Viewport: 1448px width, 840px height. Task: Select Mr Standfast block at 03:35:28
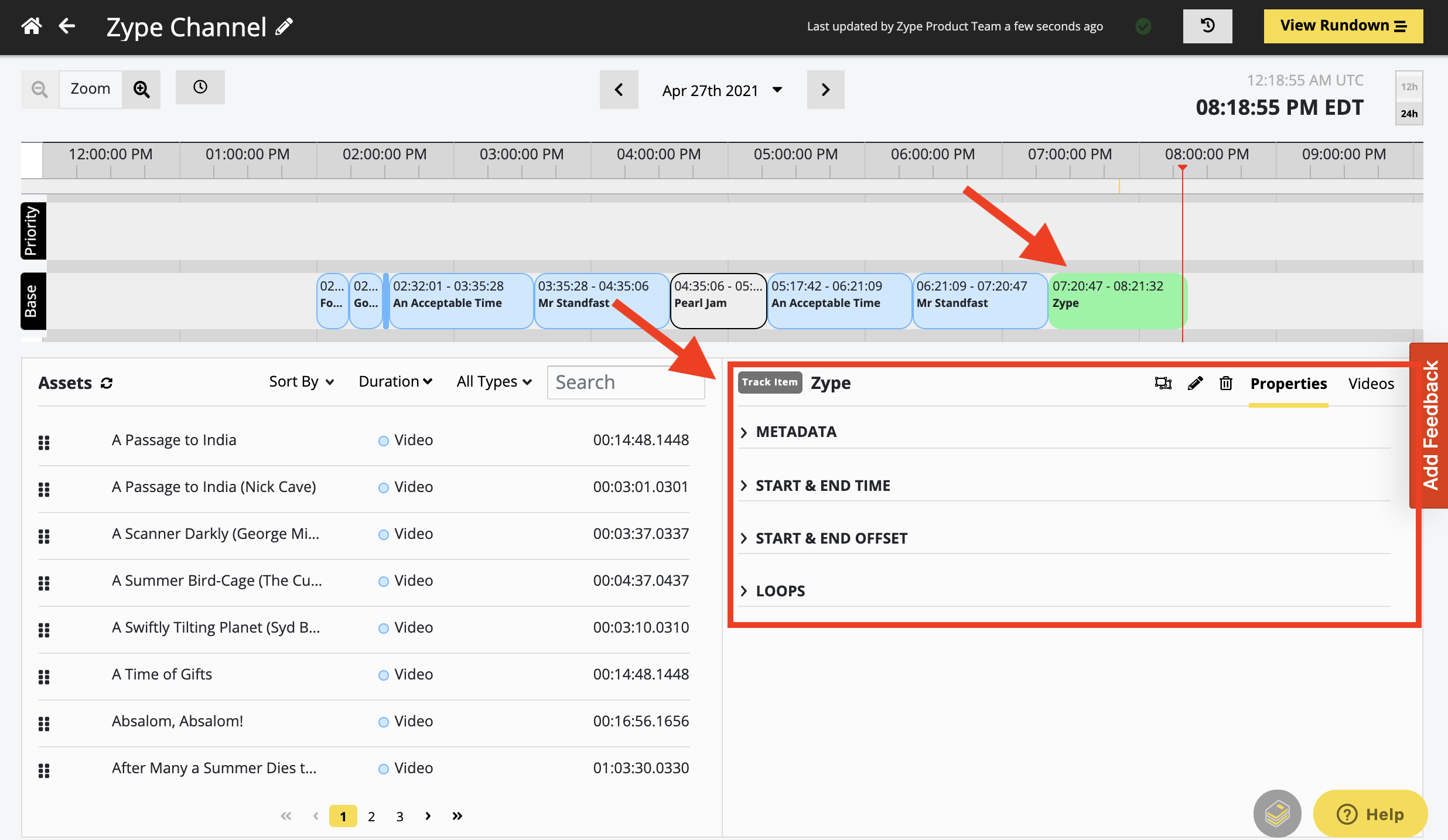(602, 301)
